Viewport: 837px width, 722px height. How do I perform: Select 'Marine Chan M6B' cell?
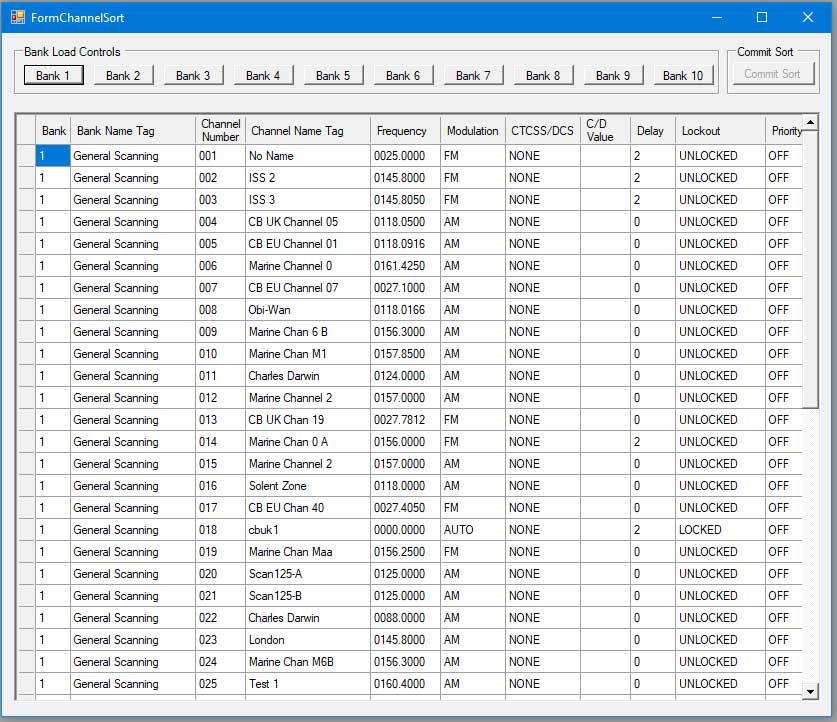tap(307, 662)
